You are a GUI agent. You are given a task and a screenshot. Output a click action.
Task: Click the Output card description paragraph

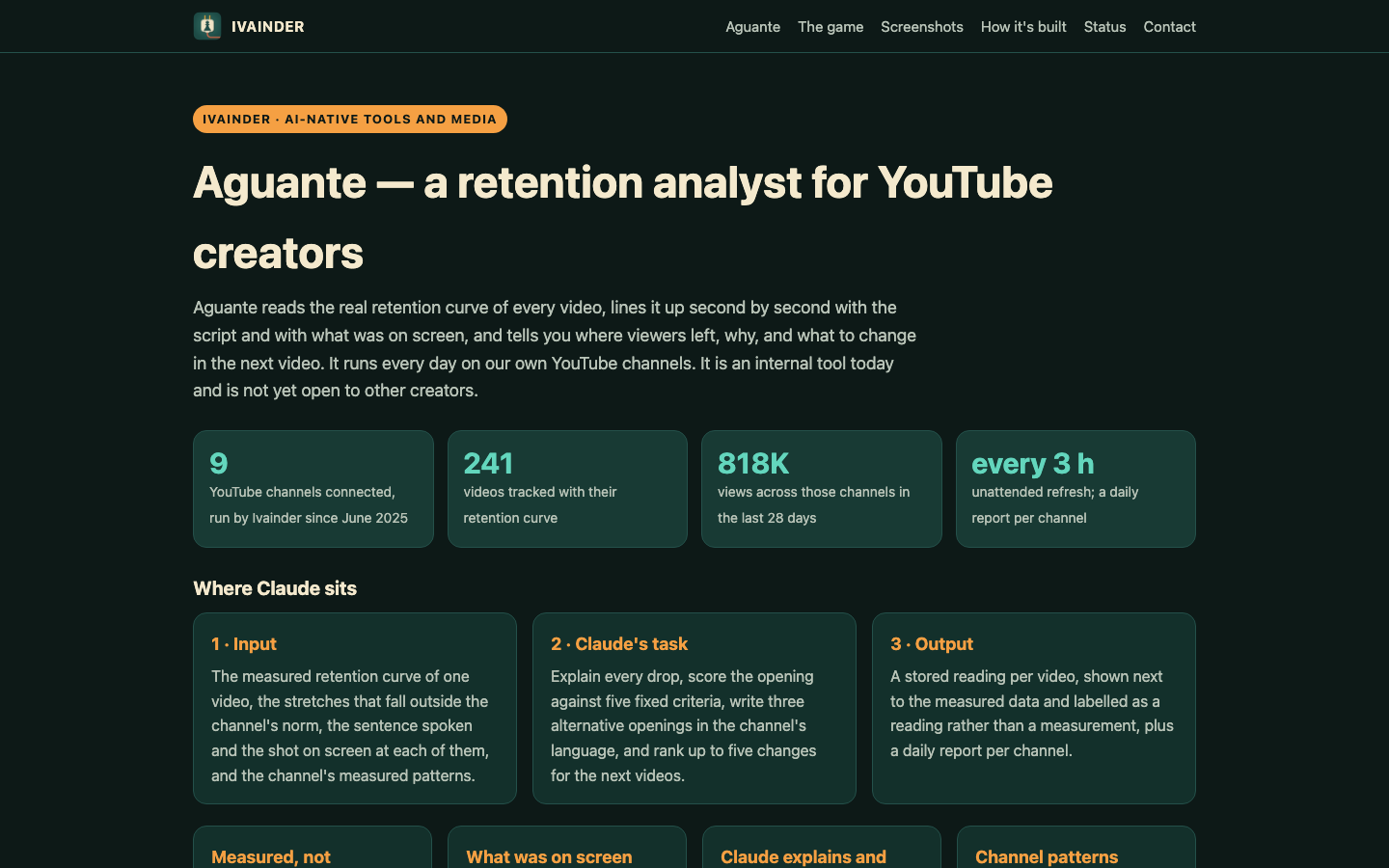pyautogui.click(x=1032, y=714)
